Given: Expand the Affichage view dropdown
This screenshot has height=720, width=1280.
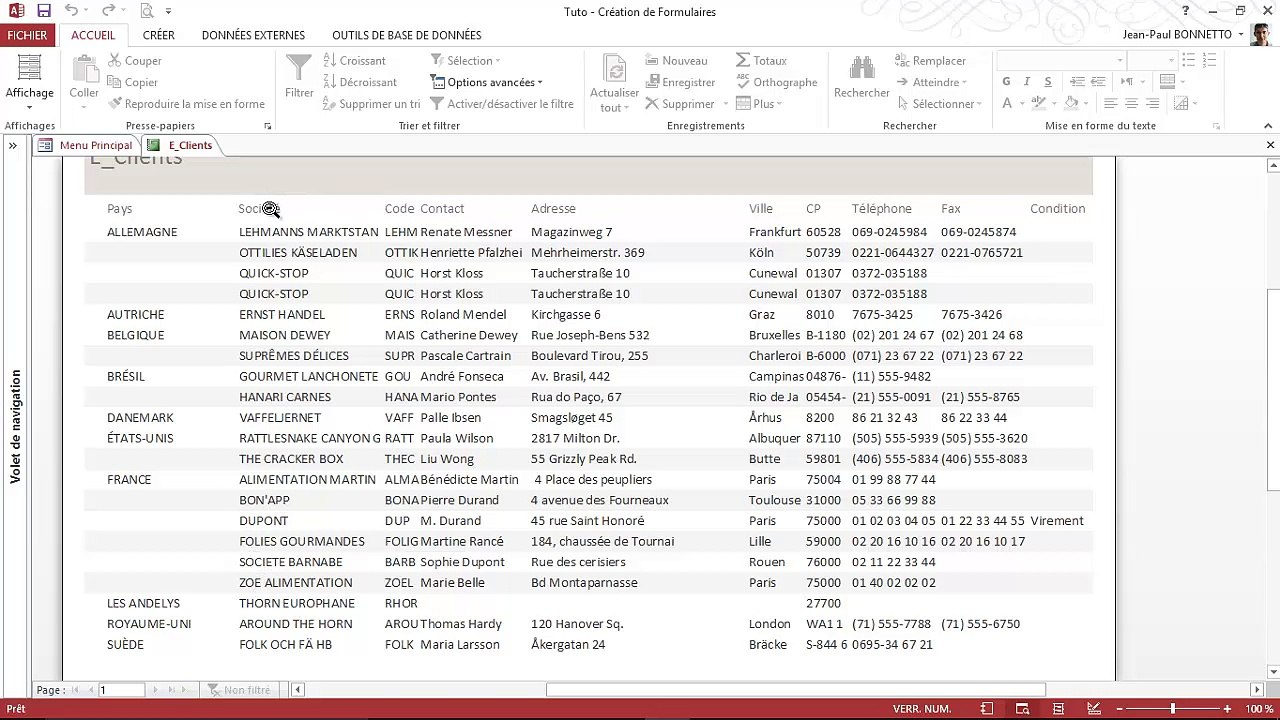Looking at the screenshot, I should (x=29, y=107).
